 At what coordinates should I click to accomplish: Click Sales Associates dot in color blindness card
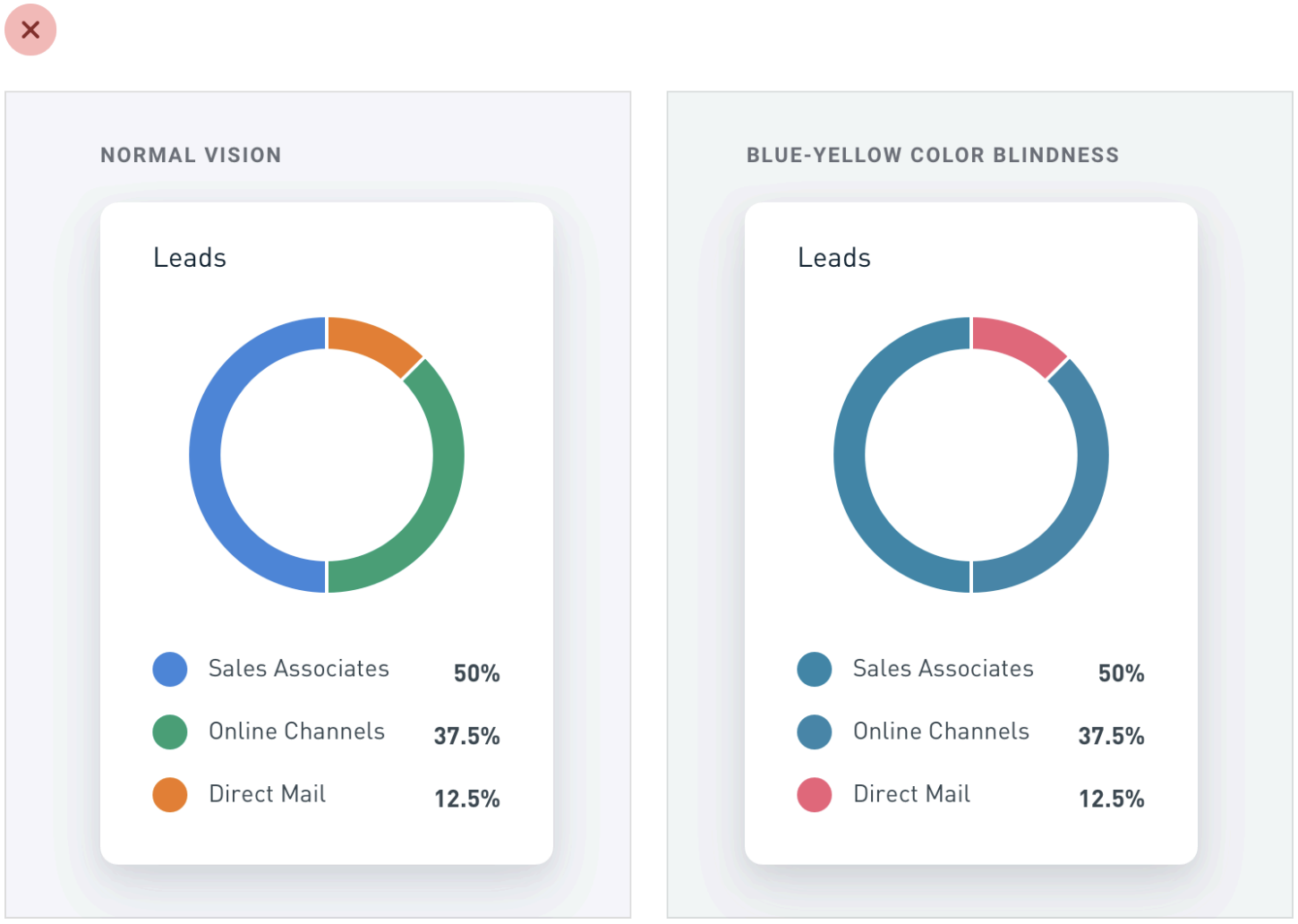tap(815, 669)
